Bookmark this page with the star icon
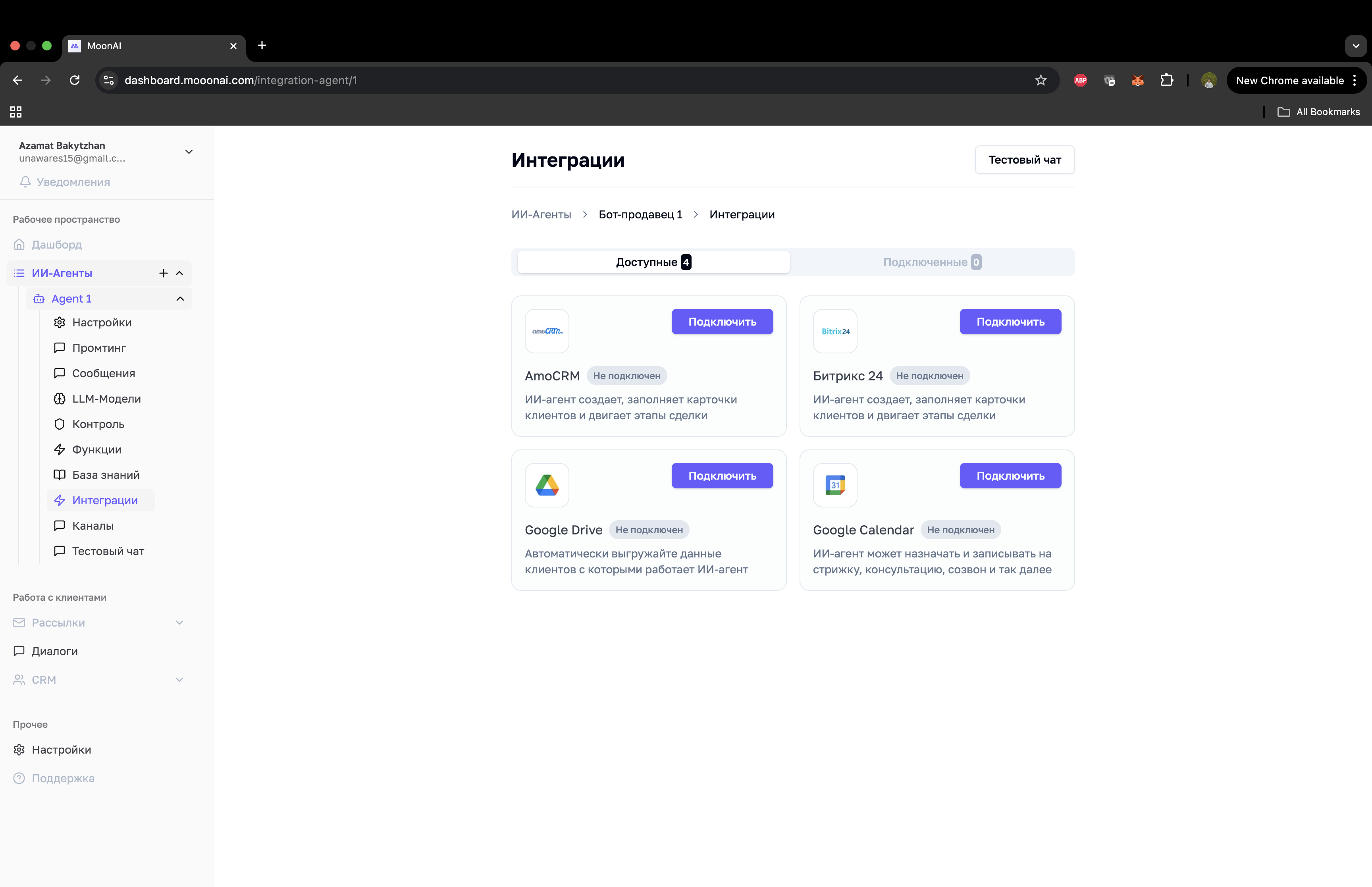Screen dimensions: 1372x887 pyautogui.click(x=1041, y=80)
